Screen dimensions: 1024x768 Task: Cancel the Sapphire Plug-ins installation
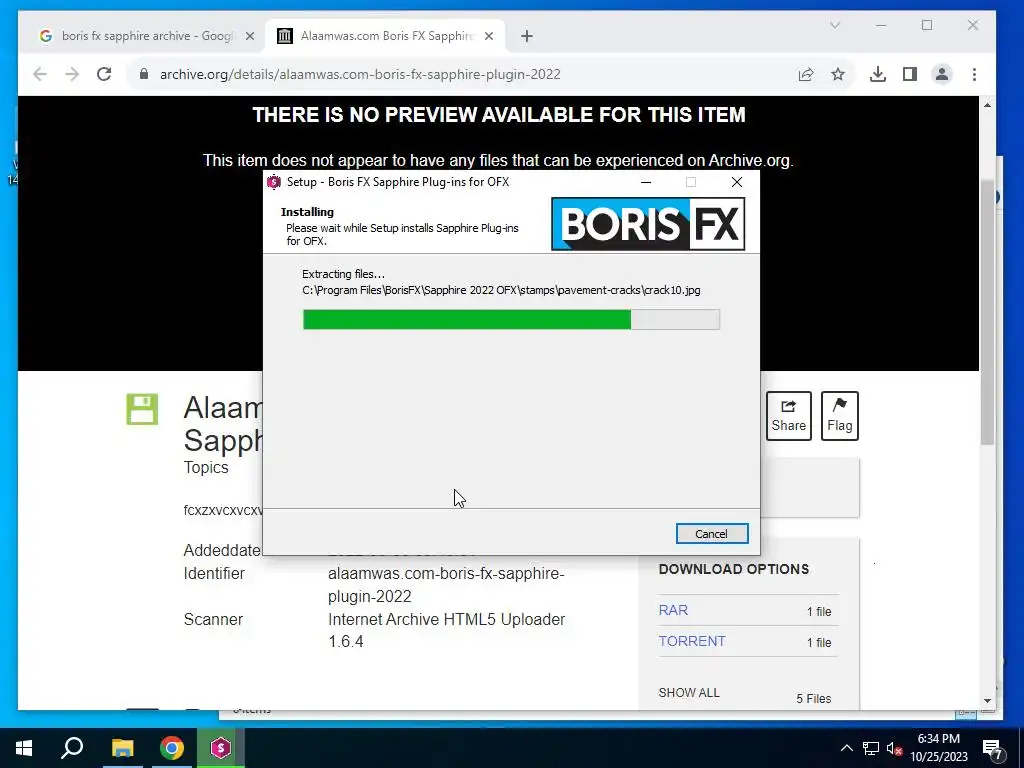[x=712, y=534]
